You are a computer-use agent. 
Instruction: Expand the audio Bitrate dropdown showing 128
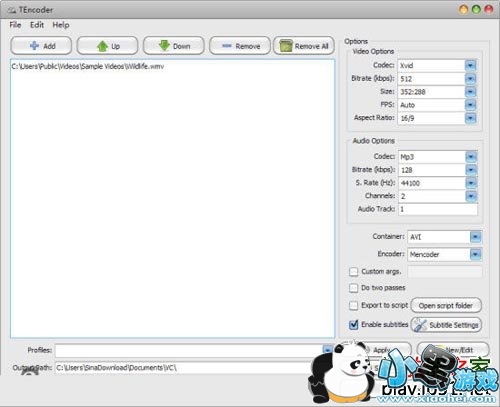point(471,170)
